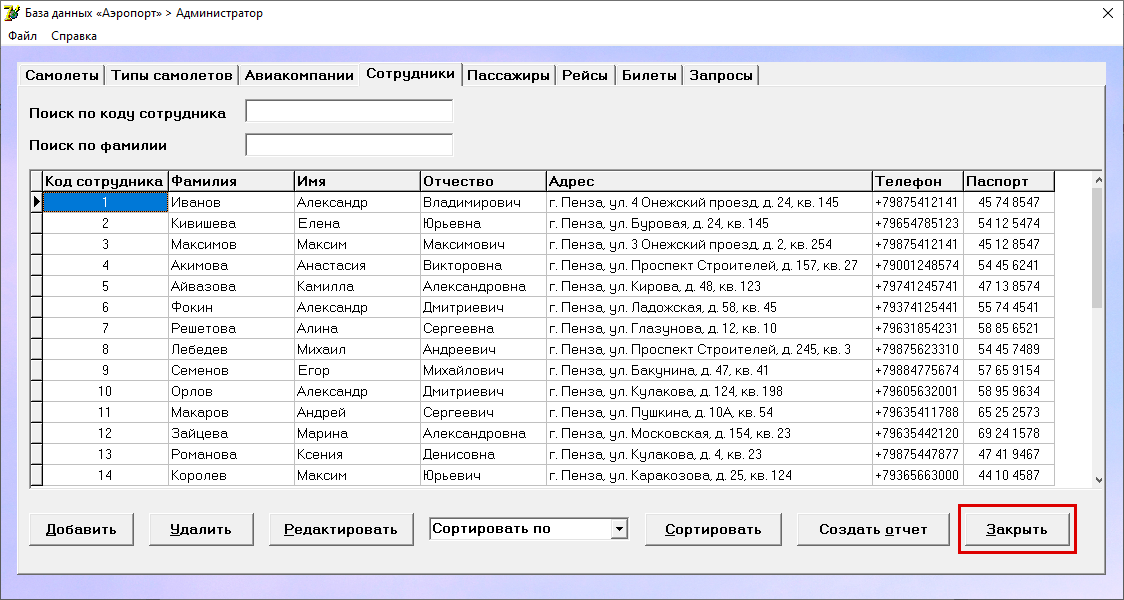
Task: Focus the Поиск по фамилии field
Action: (349, 144)
